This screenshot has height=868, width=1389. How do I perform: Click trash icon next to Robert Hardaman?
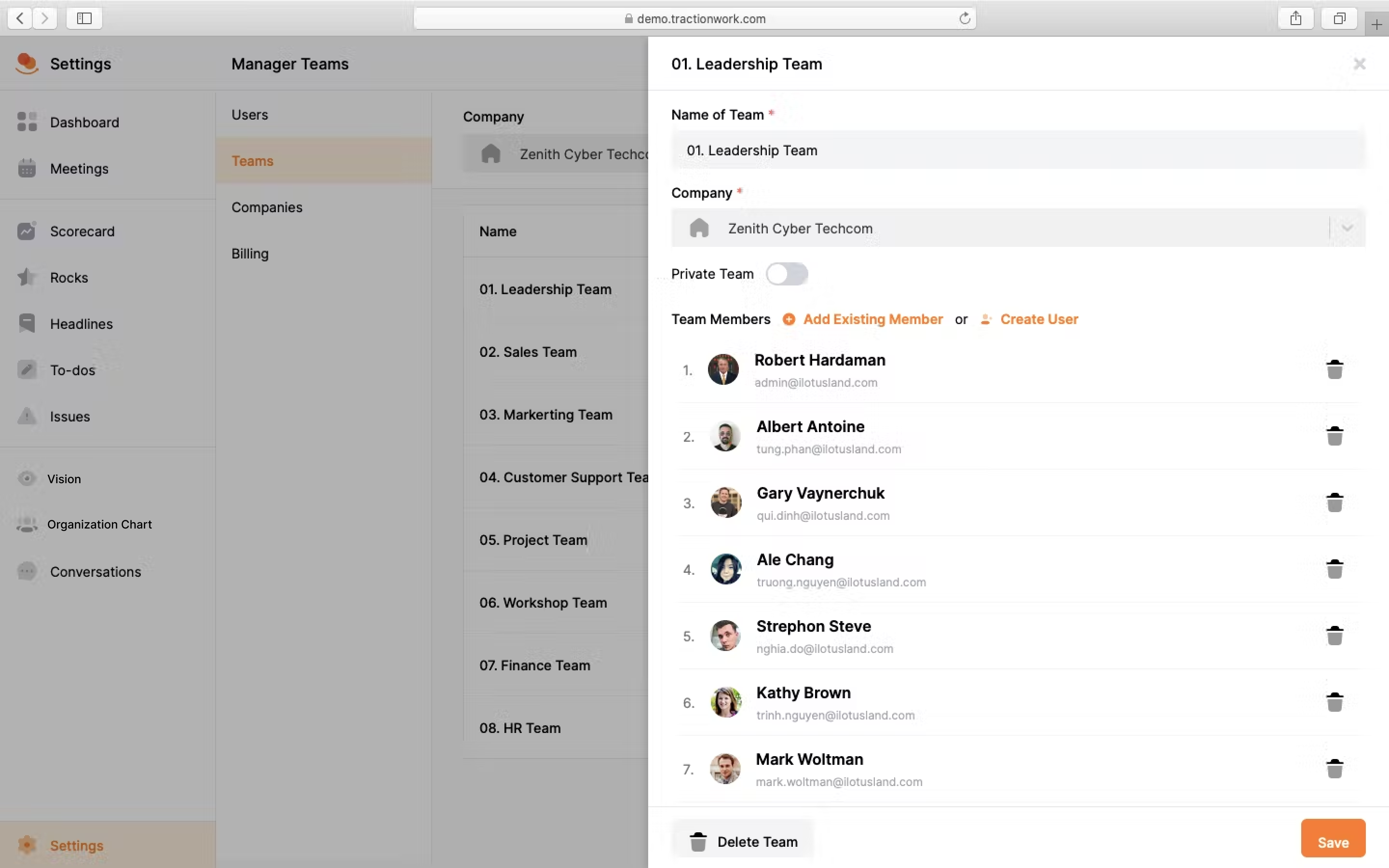coord(1335,370)
